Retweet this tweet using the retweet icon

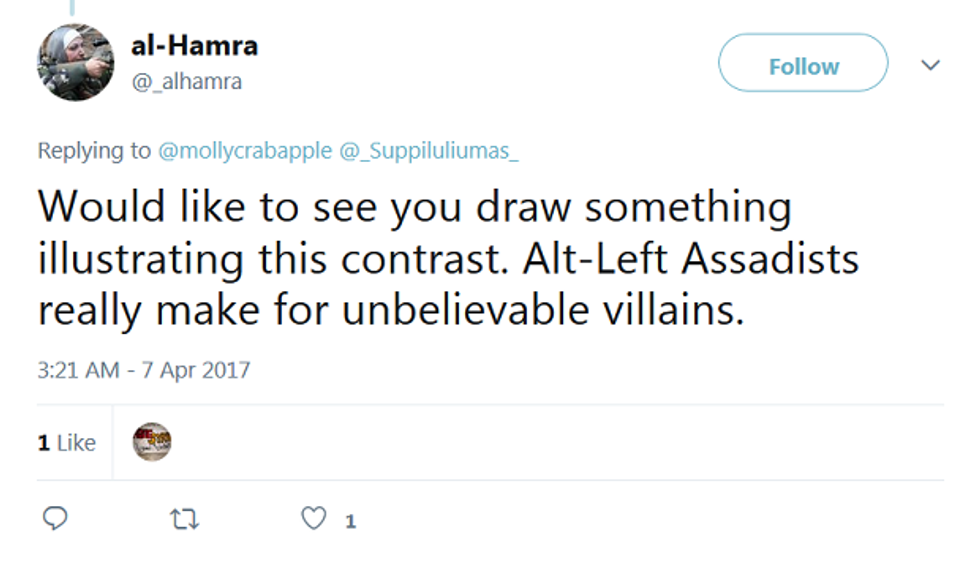185,519
